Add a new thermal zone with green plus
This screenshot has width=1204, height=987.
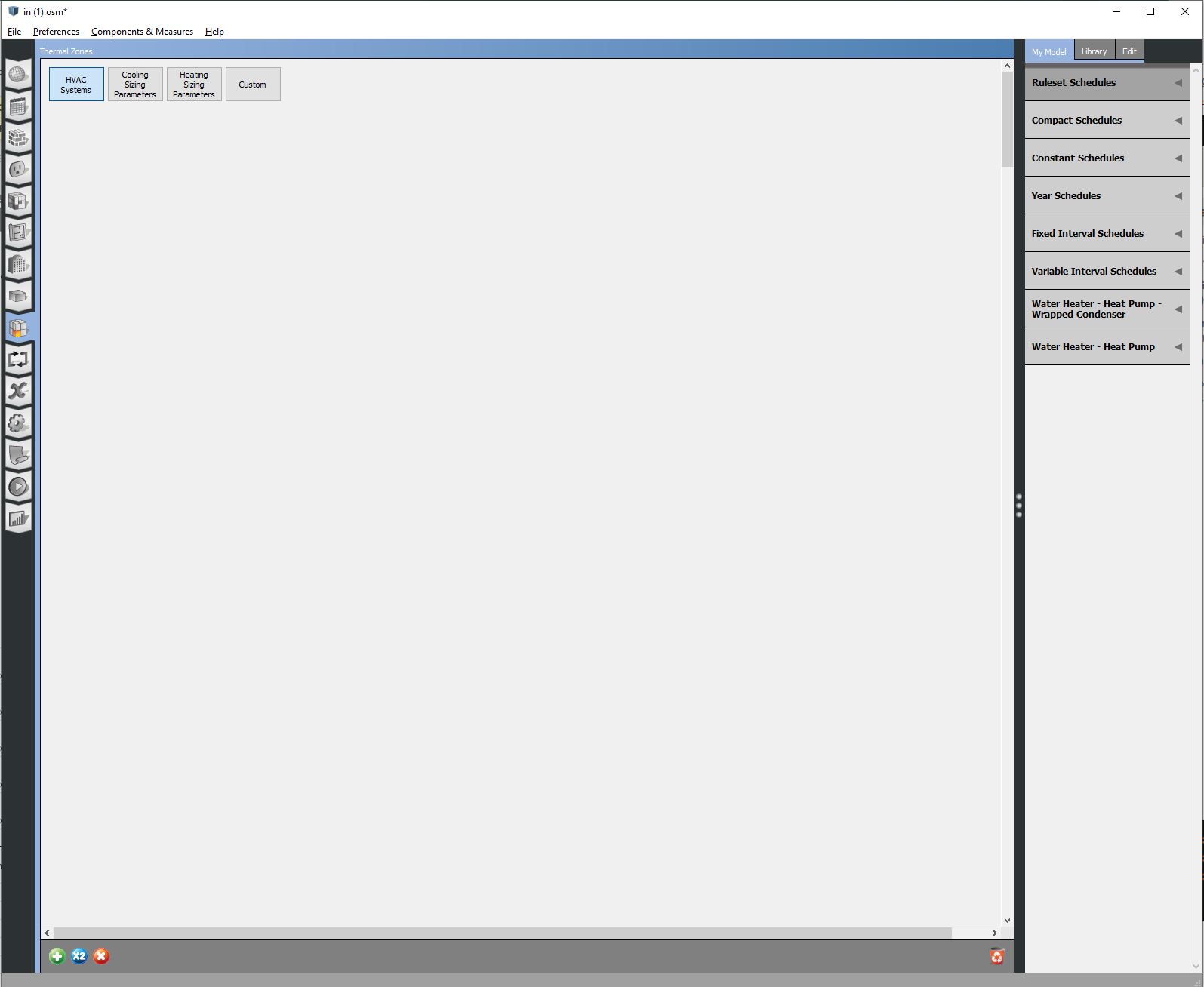pyautogui.click(x=57, y=957)
